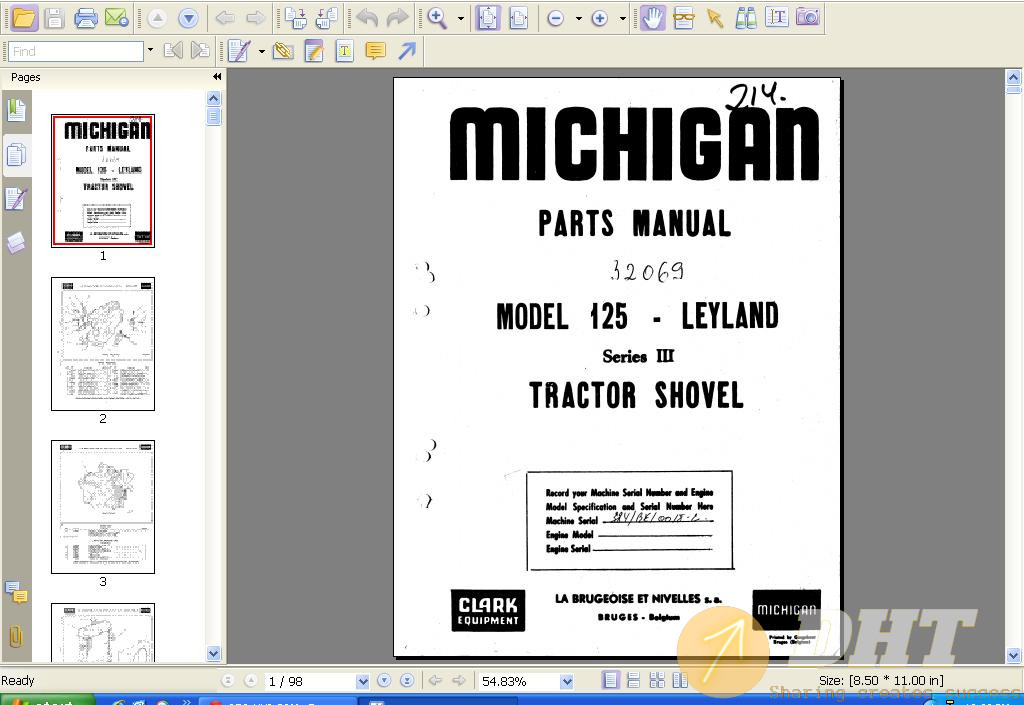Screen dimensions: 1024x705
Task: Select the blue Arrow drawing tool
Action: coord(406,50)
